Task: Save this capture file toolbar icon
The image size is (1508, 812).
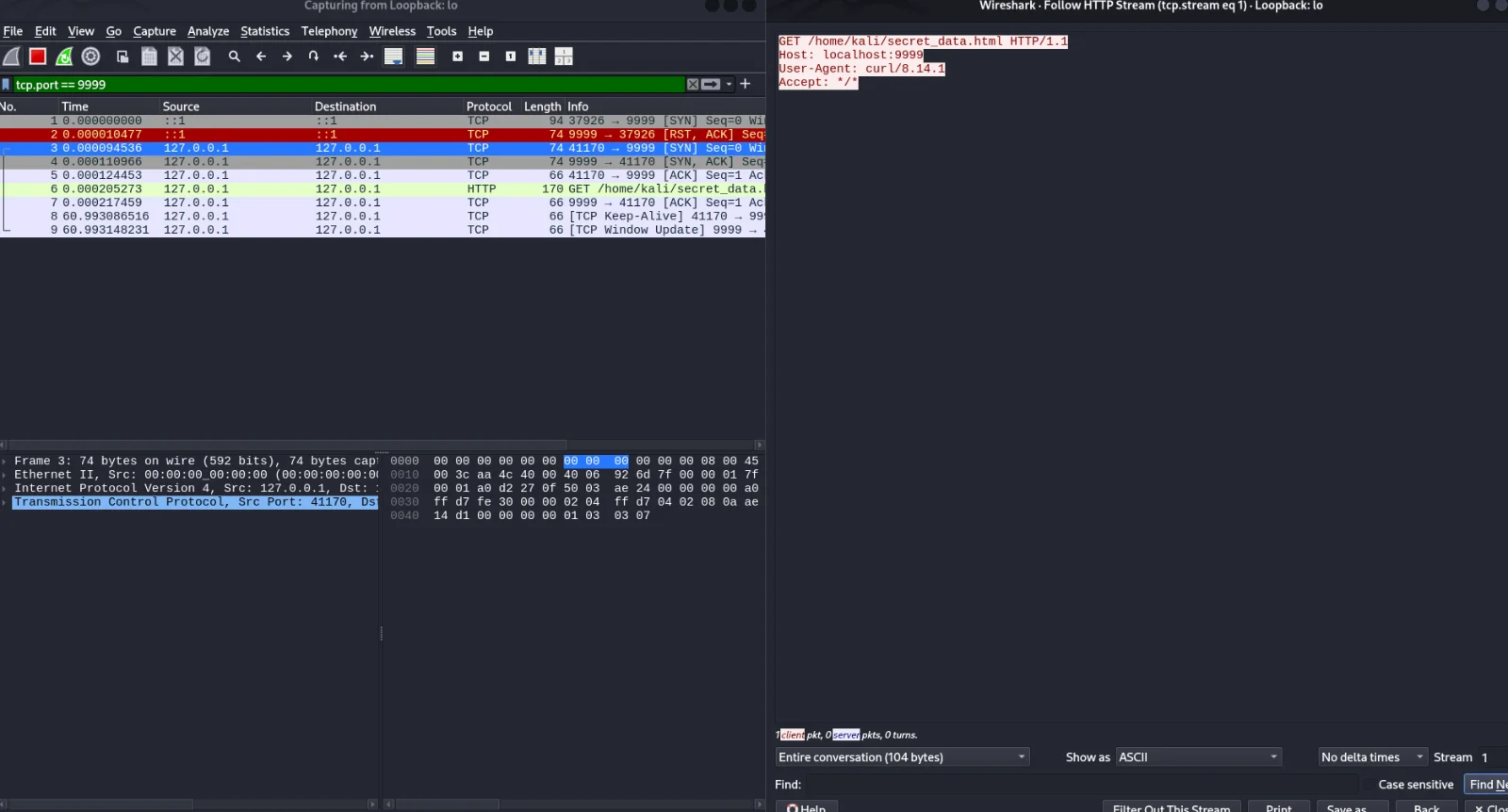Action: pyautogui.click(x=149, y=57)
